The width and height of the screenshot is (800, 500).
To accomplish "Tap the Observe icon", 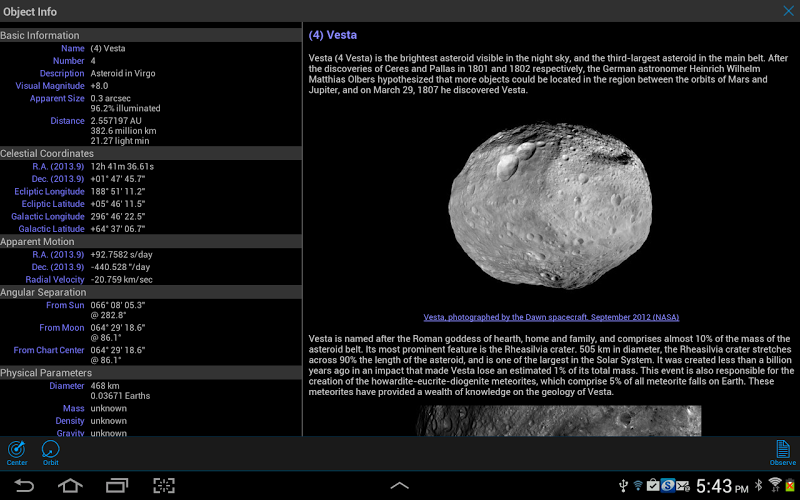I will coord(782,452).
